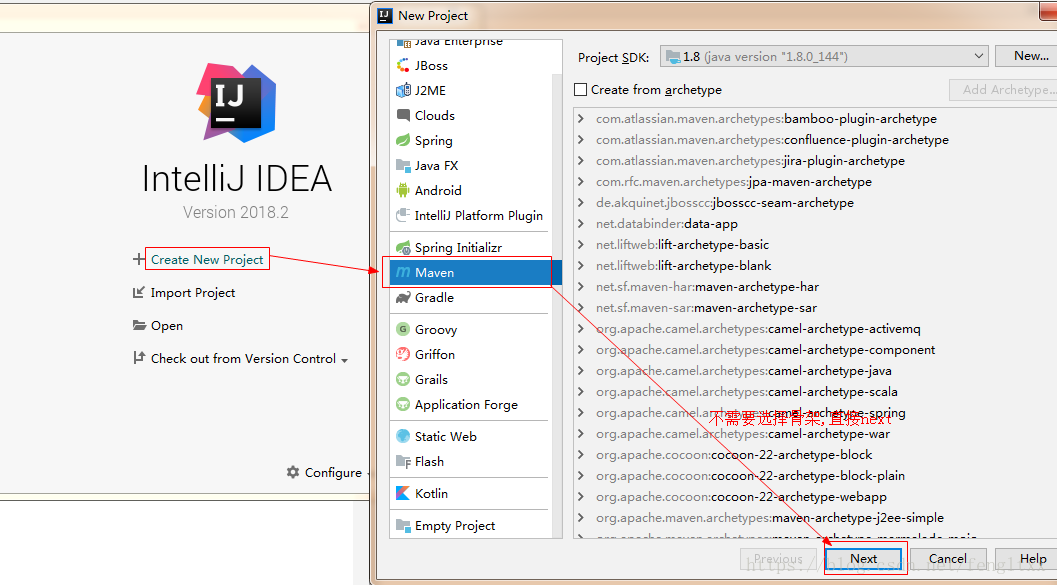Expand the jira-plugin-archetype entry
This screenshot has height=585, width=1057.
[581, 160]
